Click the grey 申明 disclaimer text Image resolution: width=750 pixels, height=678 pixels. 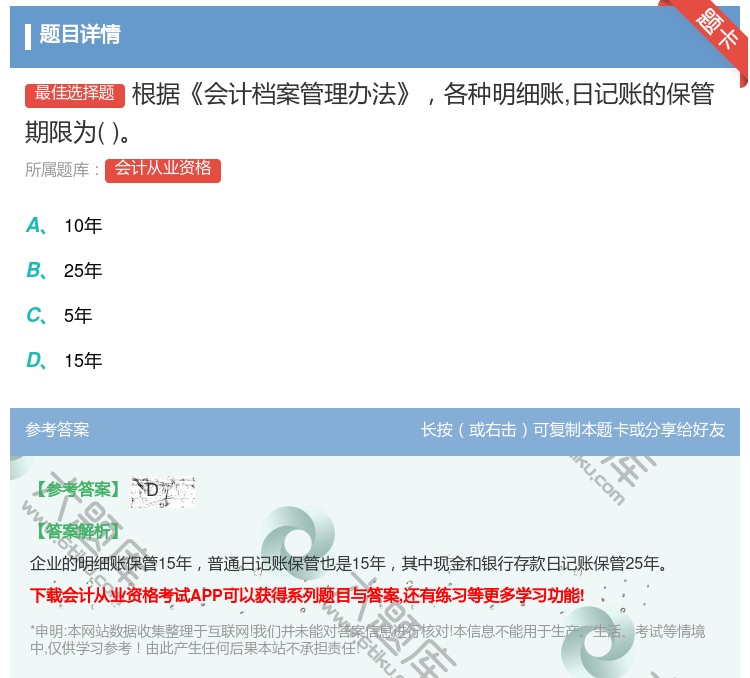[367, 640]
